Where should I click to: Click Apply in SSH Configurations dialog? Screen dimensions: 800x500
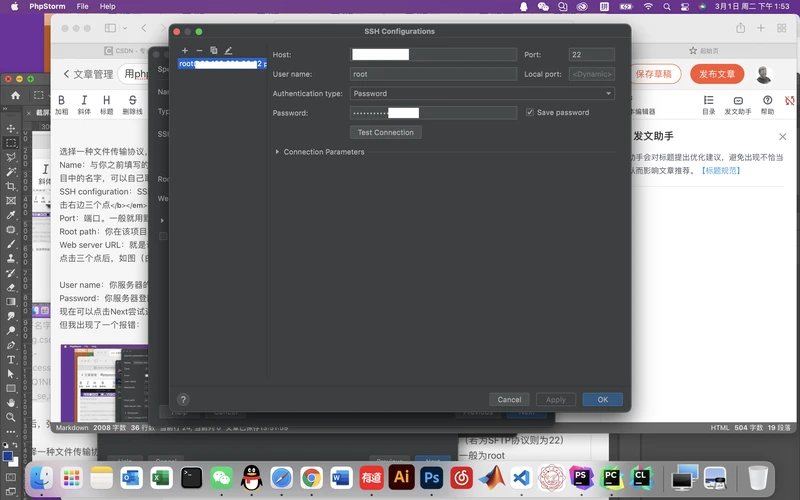point(556,399)
